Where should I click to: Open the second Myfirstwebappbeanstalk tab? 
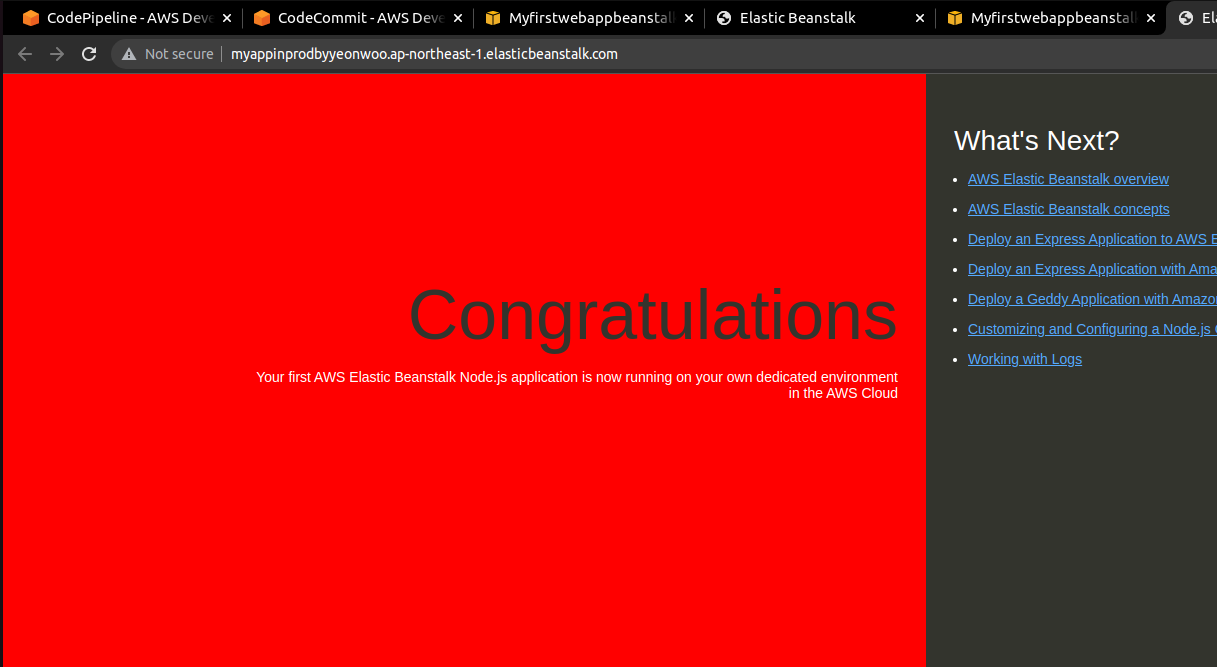click(x=1050, y=18)
